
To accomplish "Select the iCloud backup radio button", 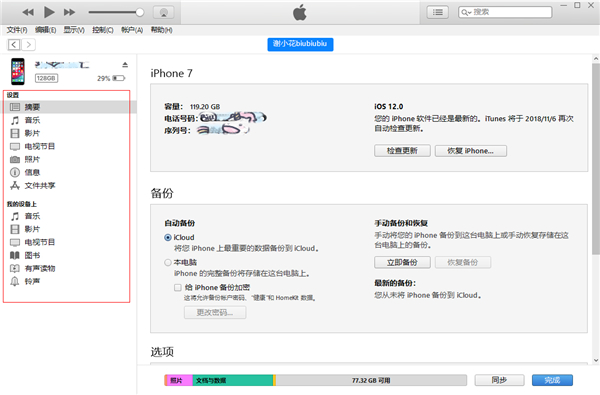I will [168, 237].
